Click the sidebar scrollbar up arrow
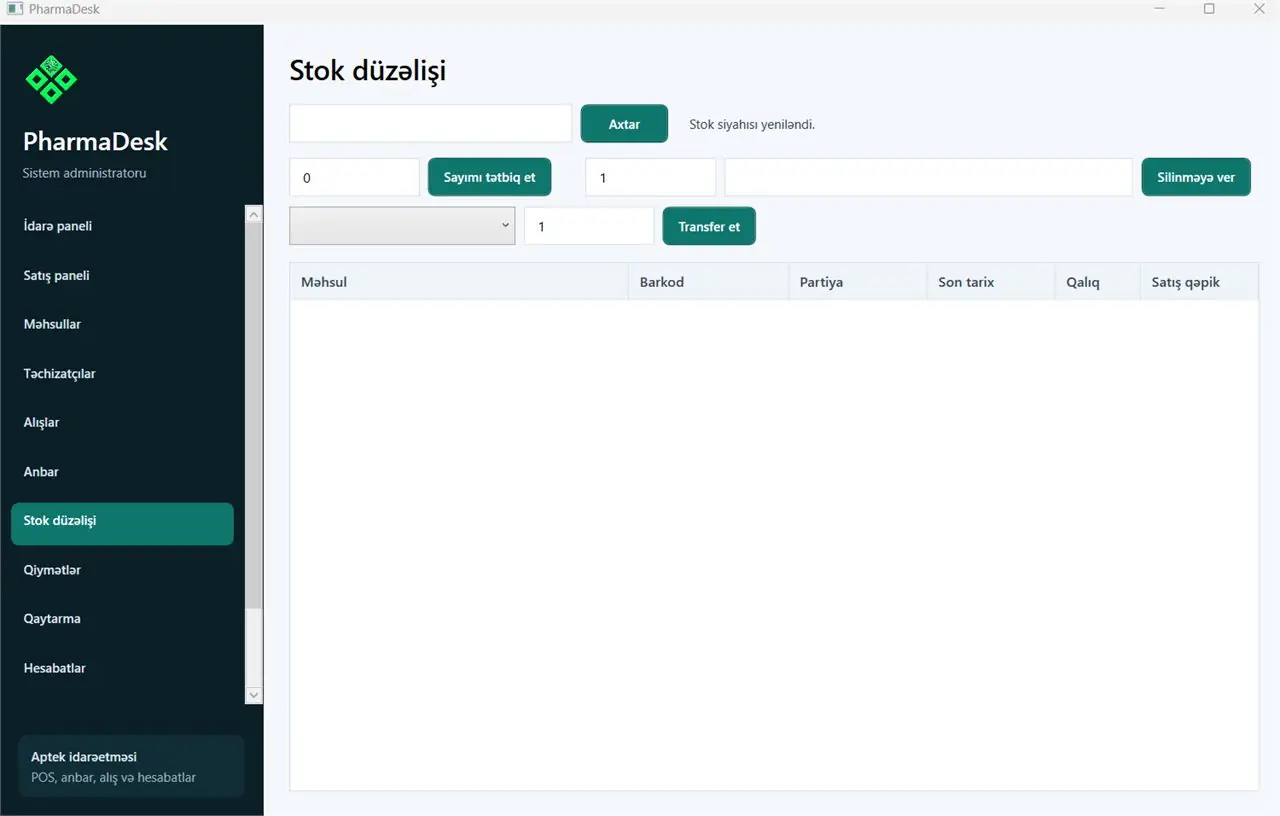 pos(254,214)
